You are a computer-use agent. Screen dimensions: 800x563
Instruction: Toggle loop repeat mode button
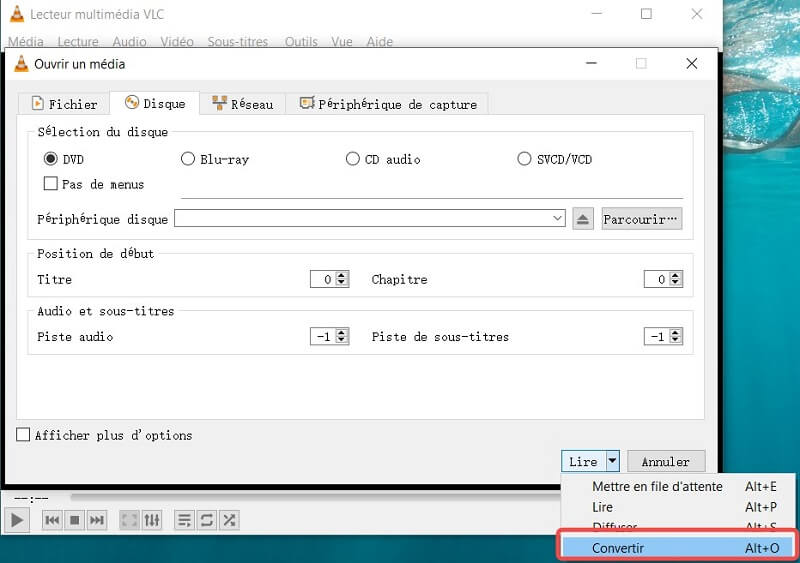[x=207, y=520]
